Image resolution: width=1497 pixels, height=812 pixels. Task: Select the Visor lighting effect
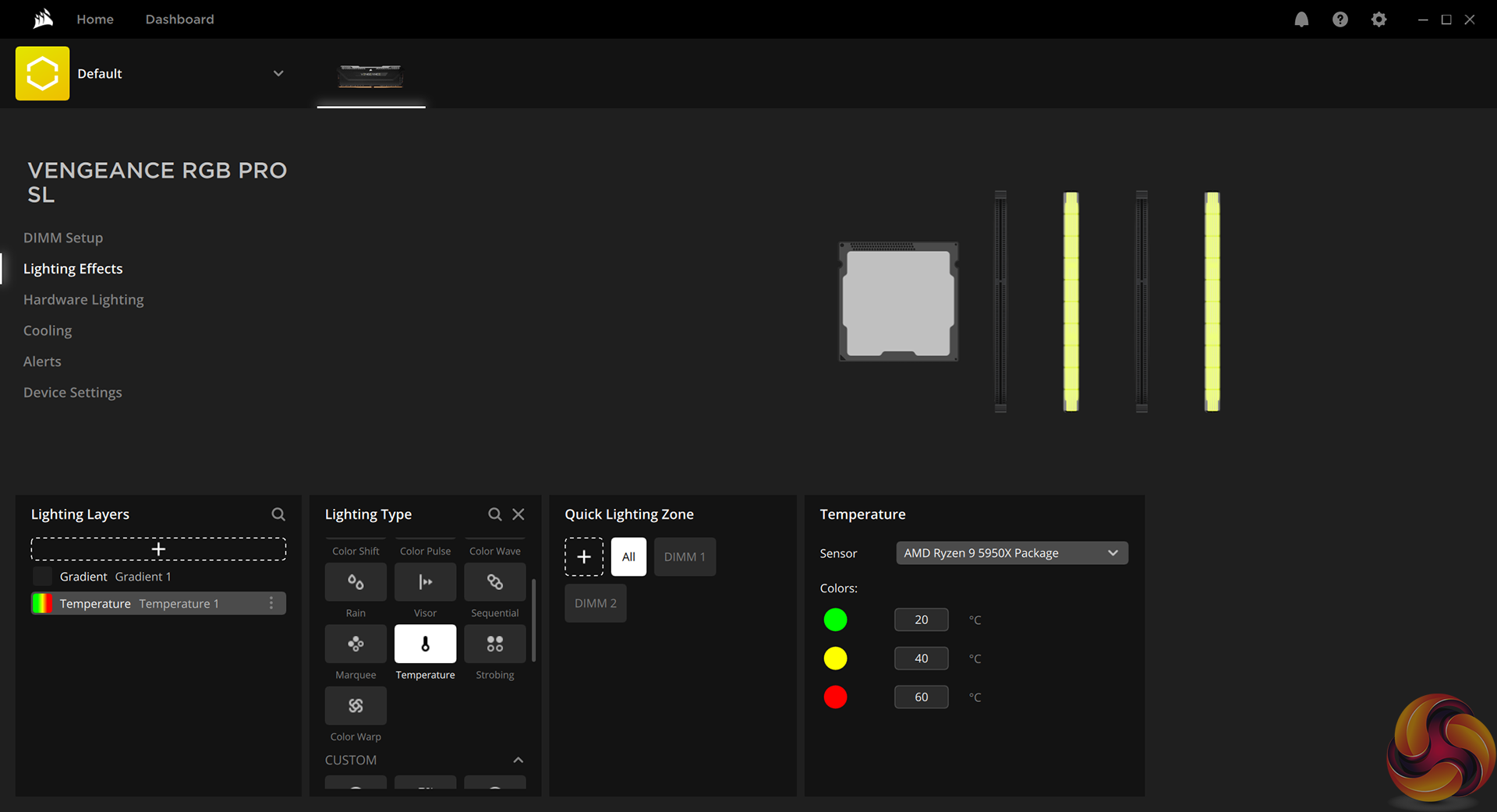(425, 582)
